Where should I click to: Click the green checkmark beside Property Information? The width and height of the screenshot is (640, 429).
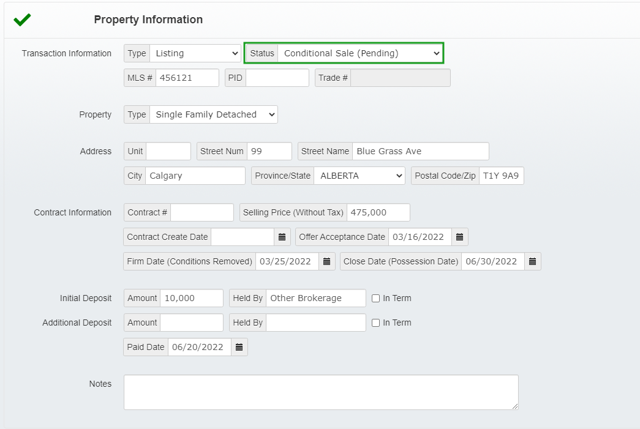22,19
